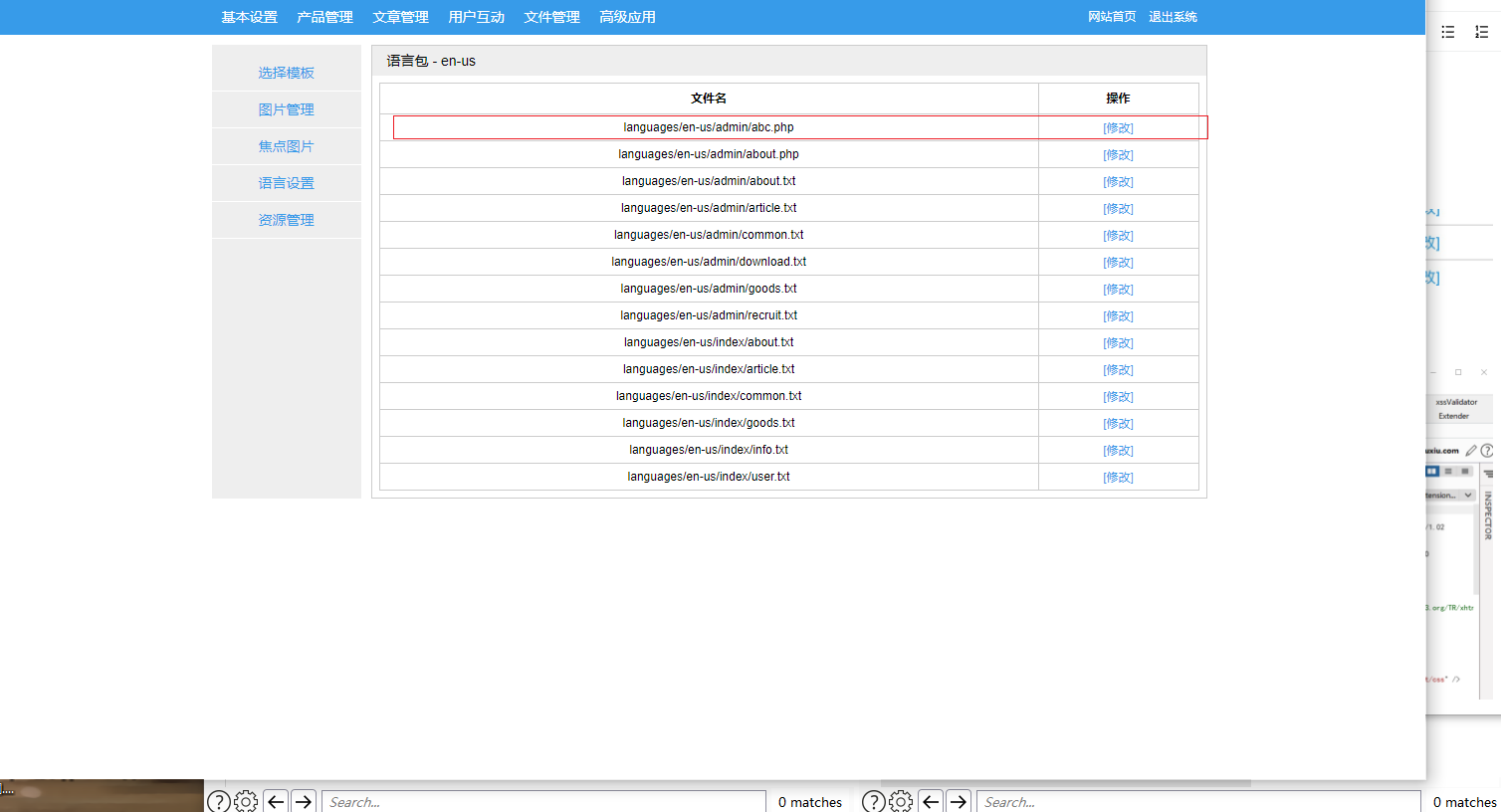
Task: Go to previous match, right search bar
Action: (x=931, y=801)
